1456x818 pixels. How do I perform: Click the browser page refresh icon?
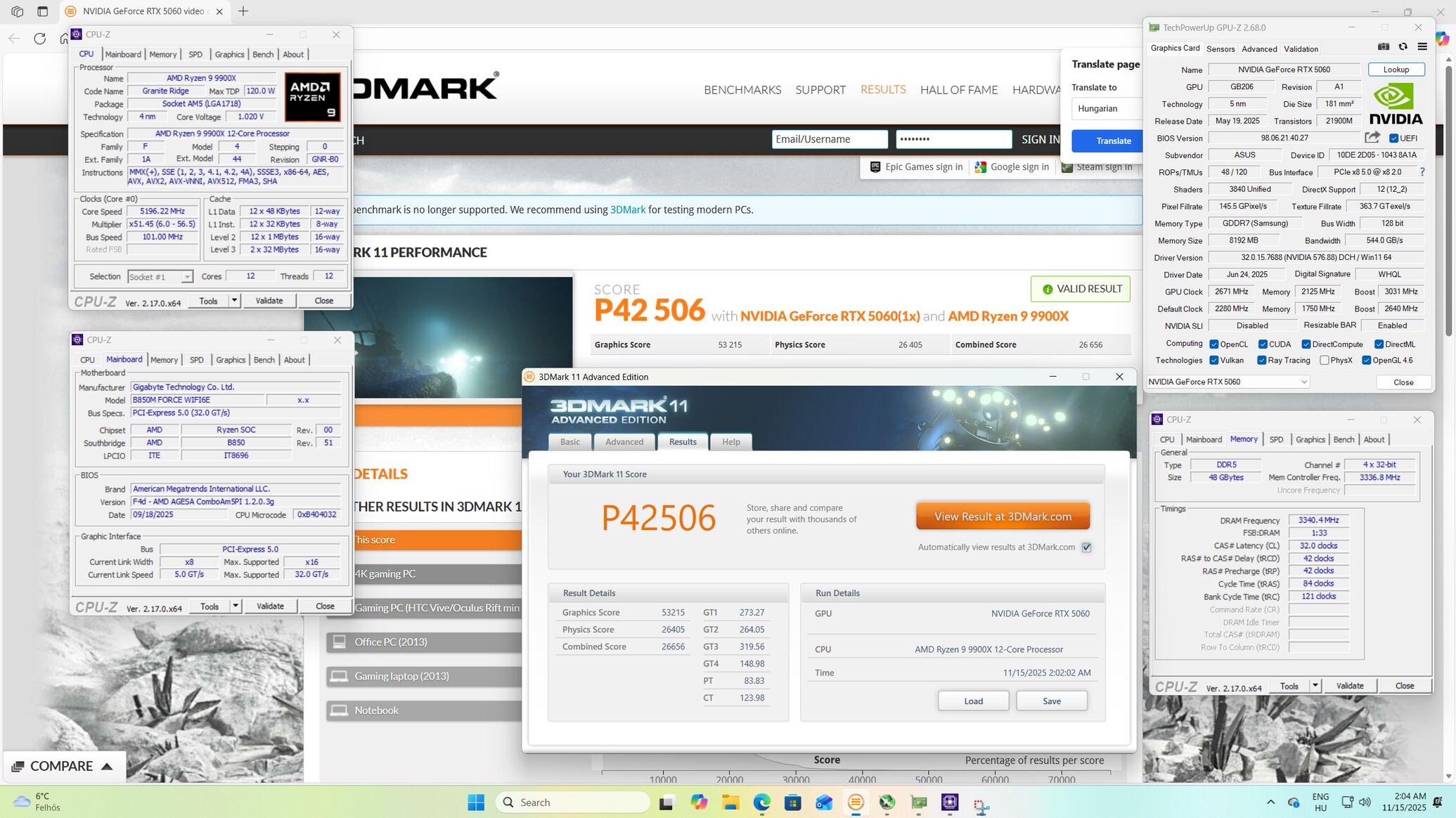click(x=40, y=39)
